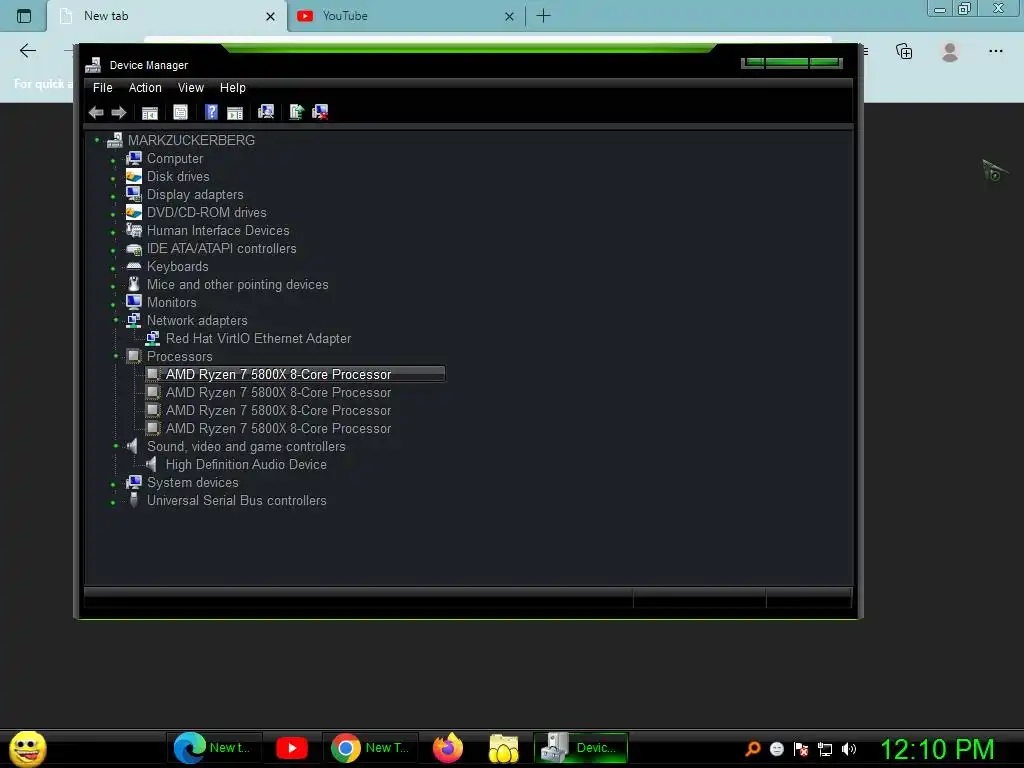Expand the Display adapters category
The width and height of the screenshot is (1024, 768).
114,196
